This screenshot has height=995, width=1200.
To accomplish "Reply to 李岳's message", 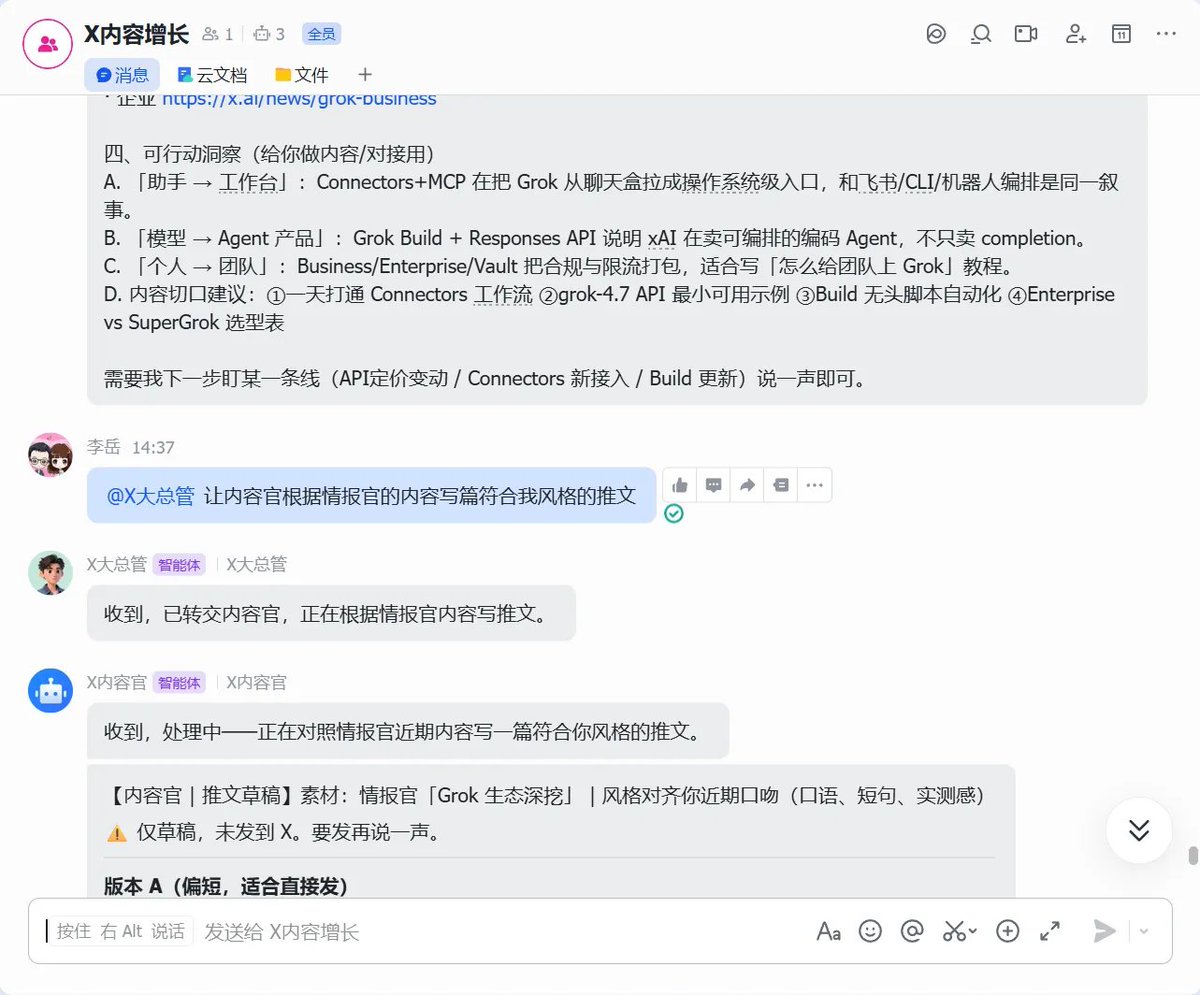I will click(x=714, y=485).
